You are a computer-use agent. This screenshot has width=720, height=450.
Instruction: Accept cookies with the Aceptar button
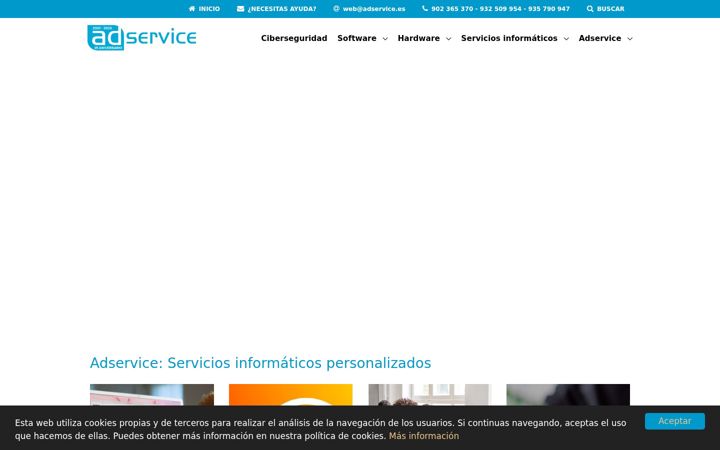coord(675,421)
